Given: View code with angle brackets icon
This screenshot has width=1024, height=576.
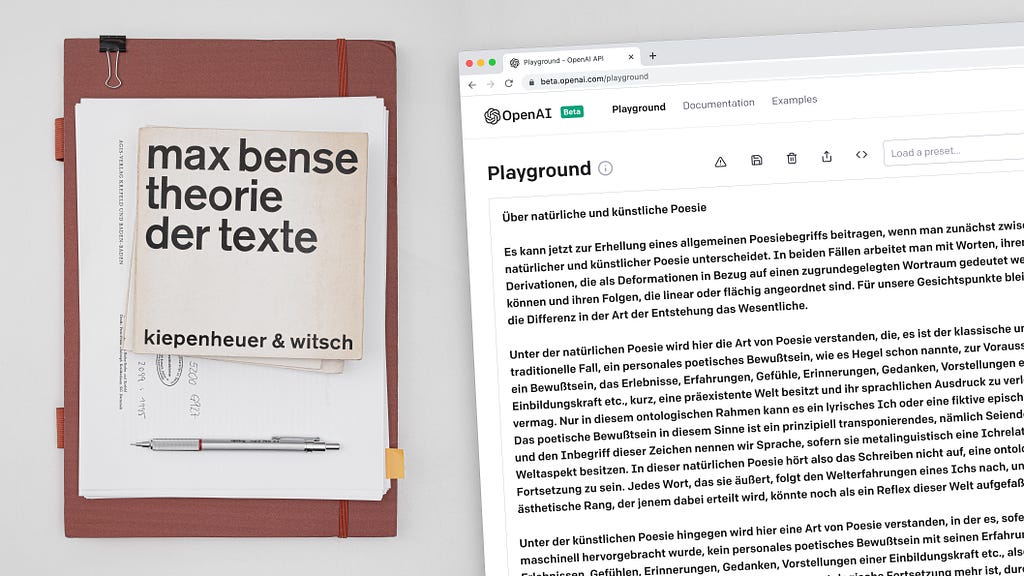Looking at the screenshot, I should [861, 155].
